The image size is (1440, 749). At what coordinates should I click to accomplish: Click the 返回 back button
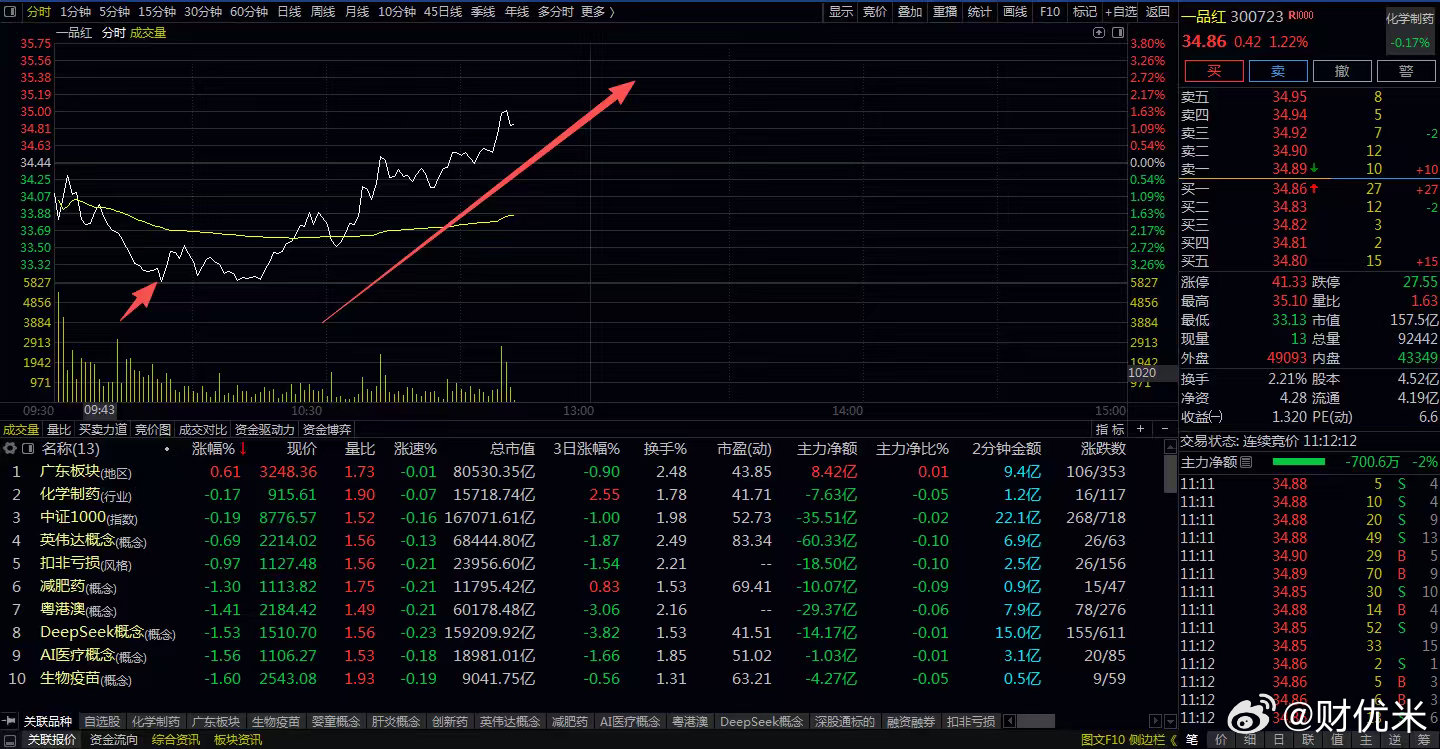(1157, 12)
